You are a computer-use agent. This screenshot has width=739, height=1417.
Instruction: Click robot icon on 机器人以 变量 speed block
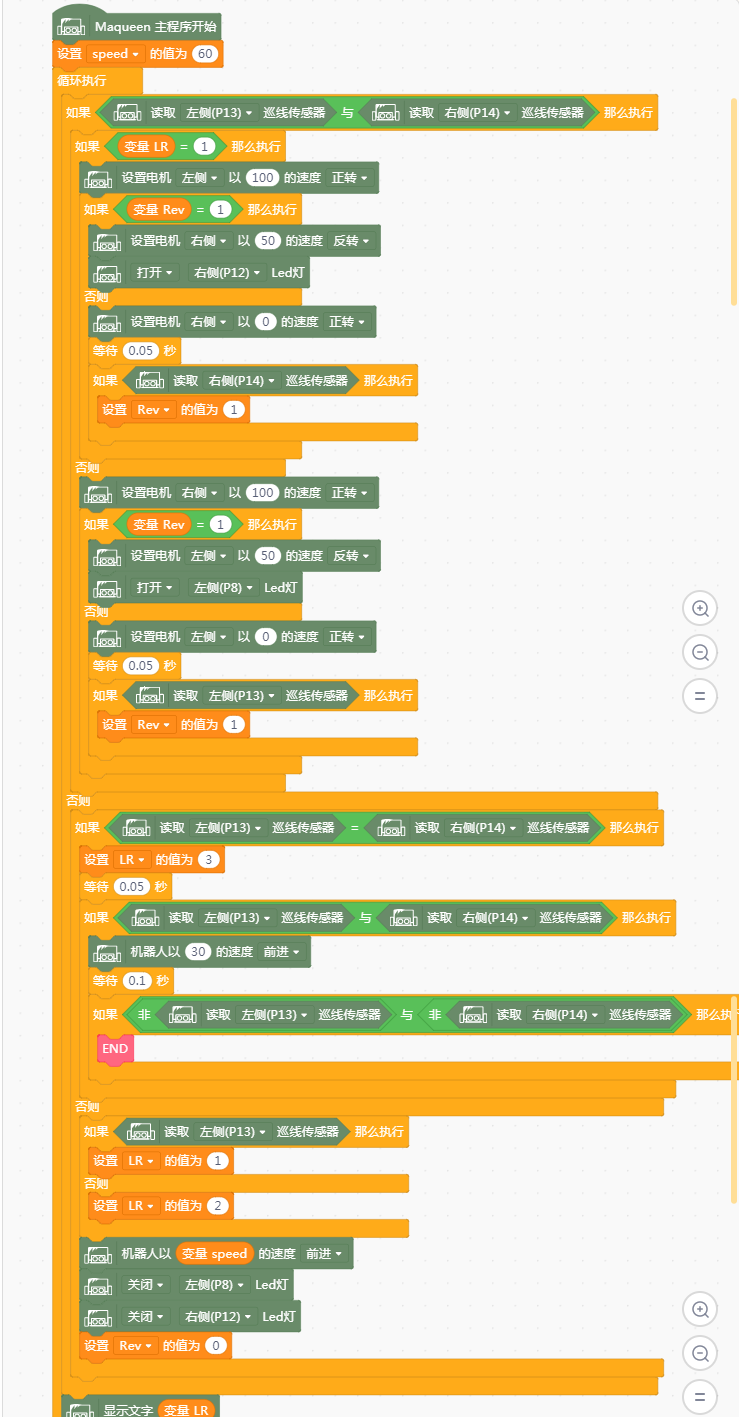[99, 1254]
